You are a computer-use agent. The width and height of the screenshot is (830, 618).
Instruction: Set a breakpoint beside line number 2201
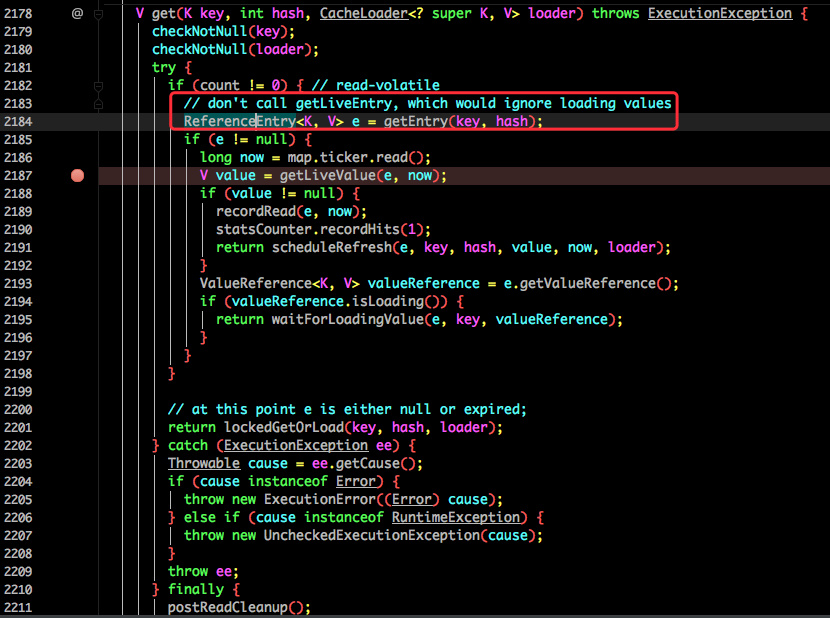[x=77, y=427]
